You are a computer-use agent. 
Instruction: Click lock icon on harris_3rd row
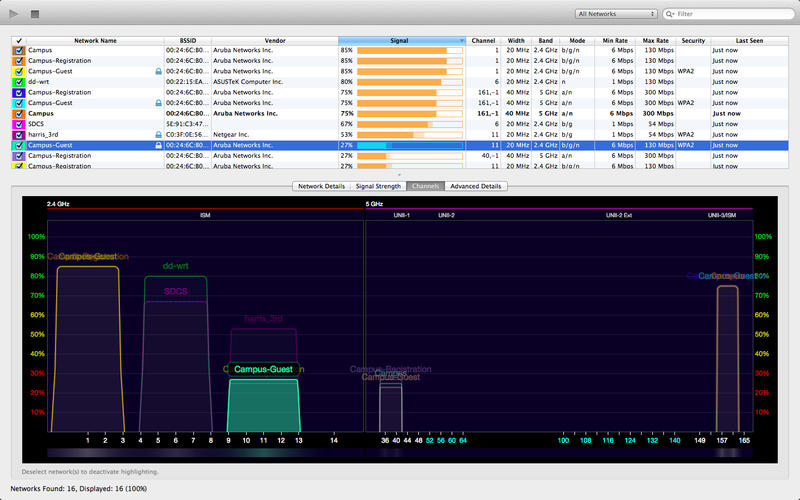coord(158,134)
